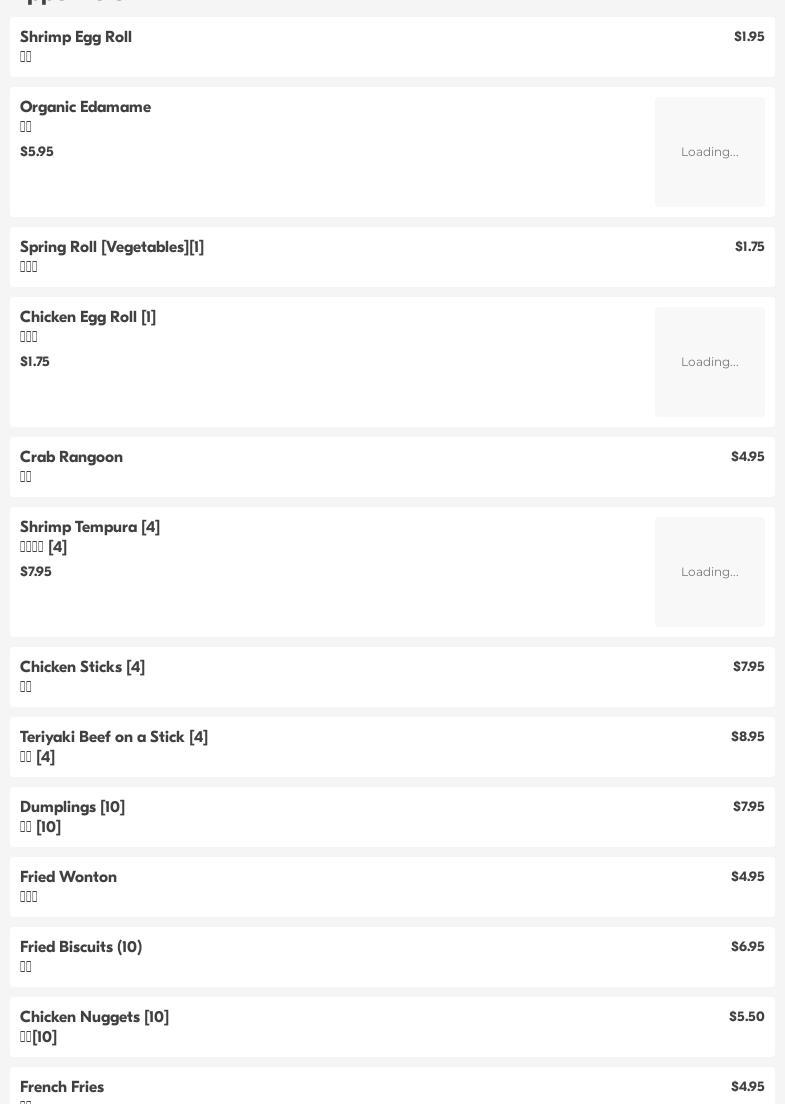Image resolution: width=785 pixels, height=1104 pixels.
Task: Open the Chicken Egg Roll item
Action: [x=88, y=317]
